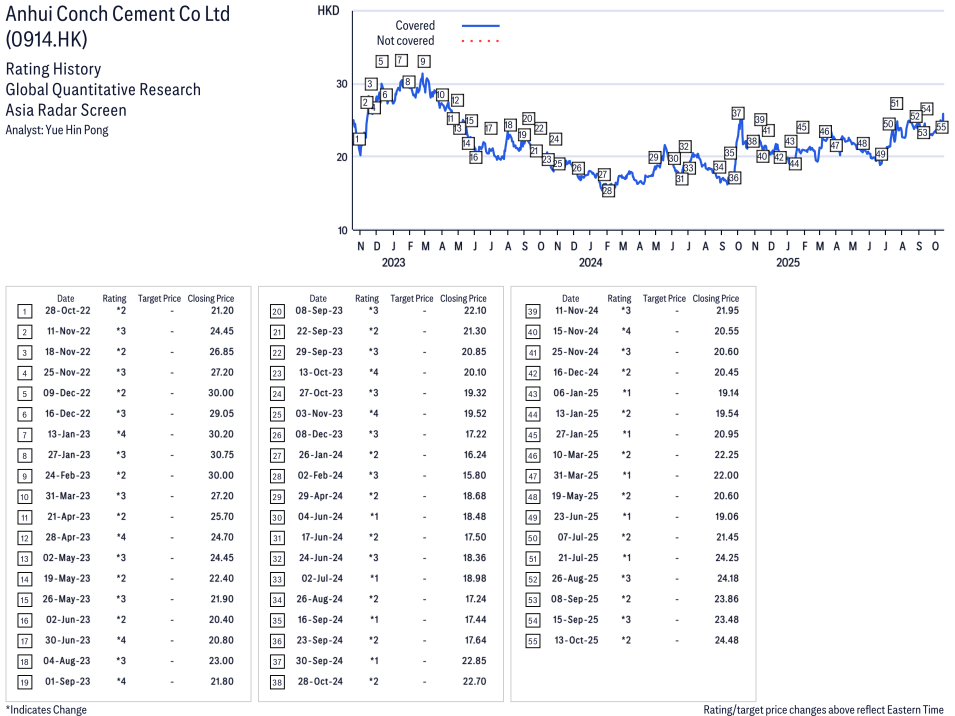Click the 2024 year label on the axis
This screenshot has width=955, height=716.
tap(591, 263)
